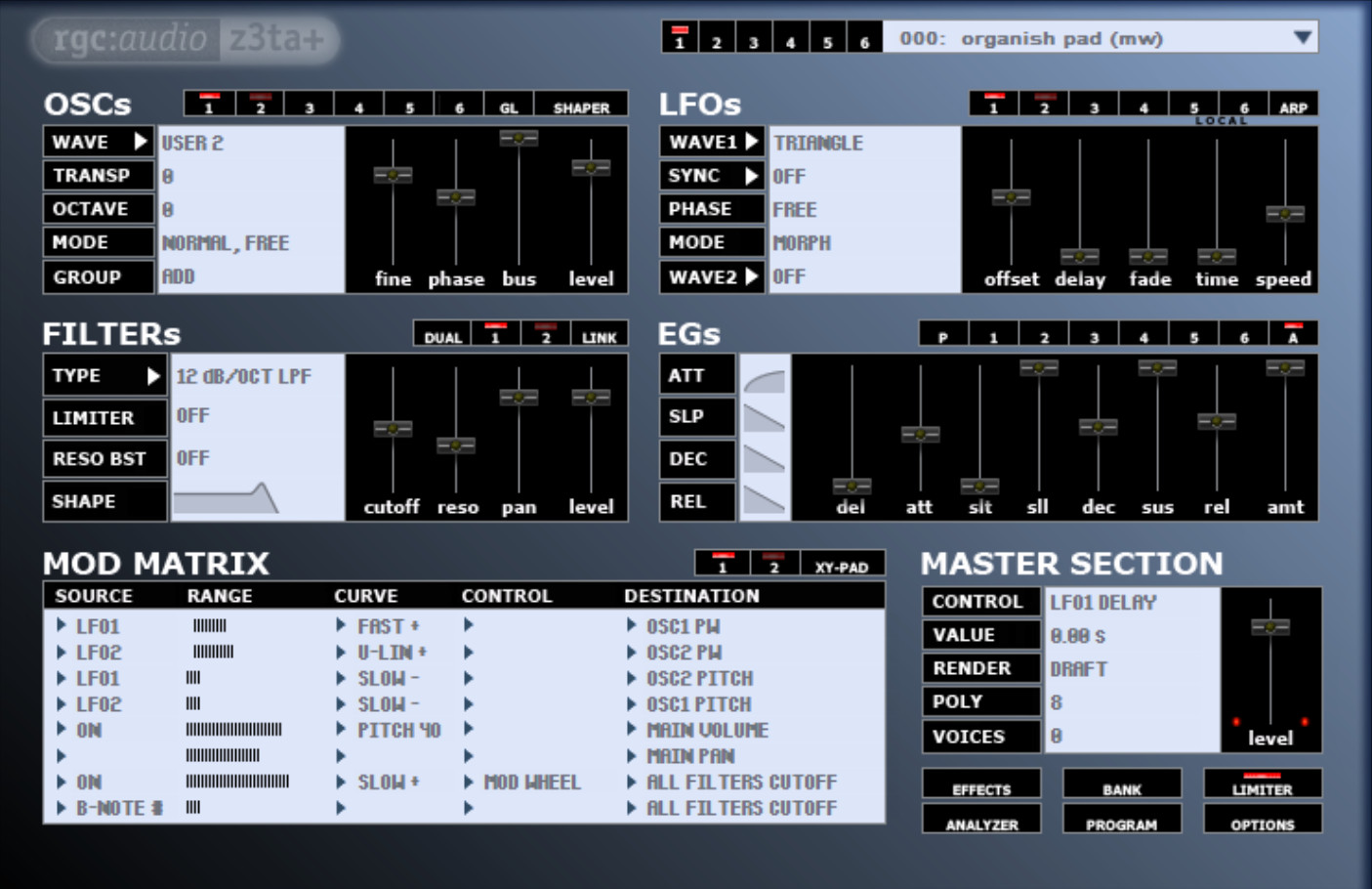
Task: Open the LFO SYNC menu
Action: tap(712, 175)
